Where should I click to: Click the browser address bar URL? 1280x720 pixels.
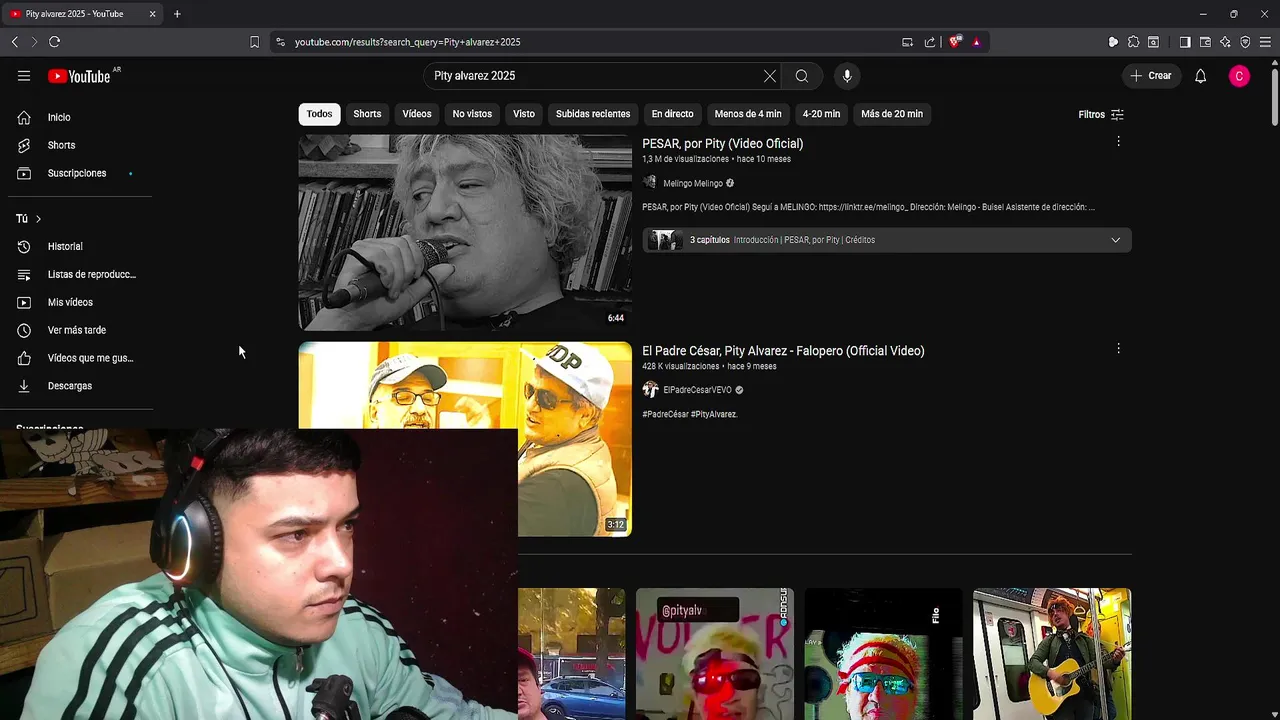point(408,42)
